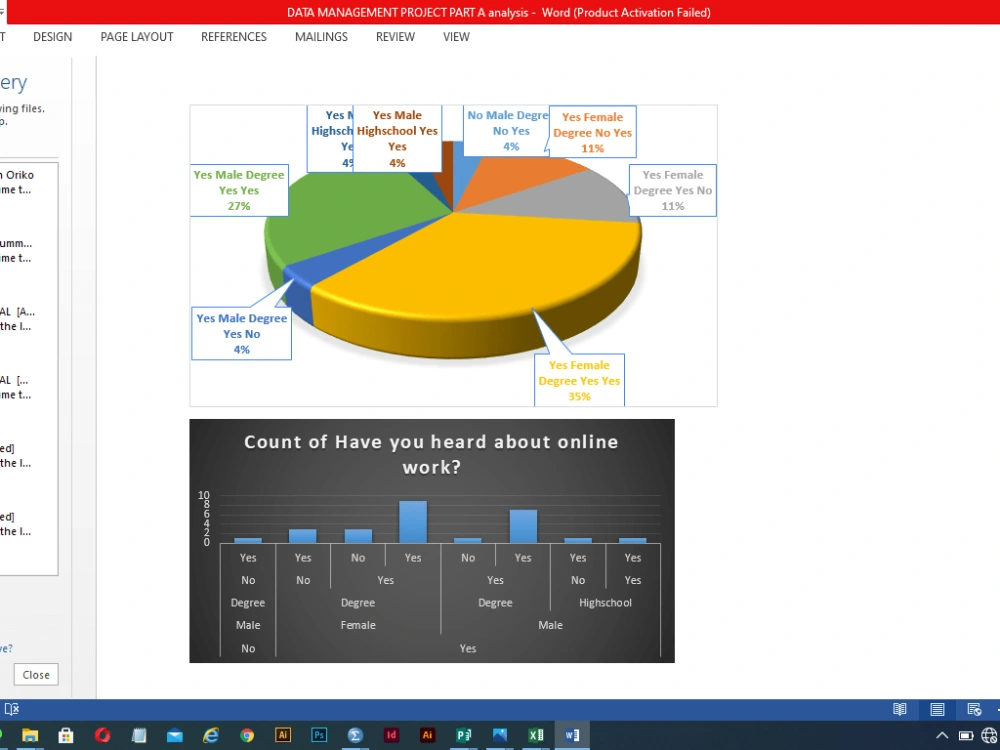Open the VIEW ribbon tab

click(x=456, y=37)
